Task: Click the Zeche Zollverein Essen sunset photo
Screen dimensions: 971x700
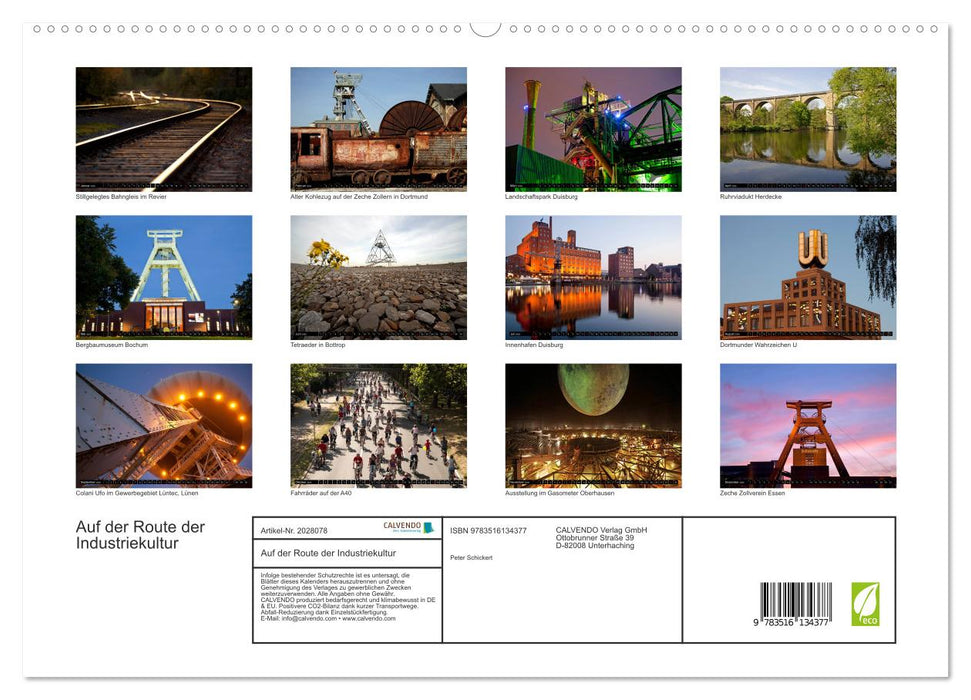Action: 807,424
